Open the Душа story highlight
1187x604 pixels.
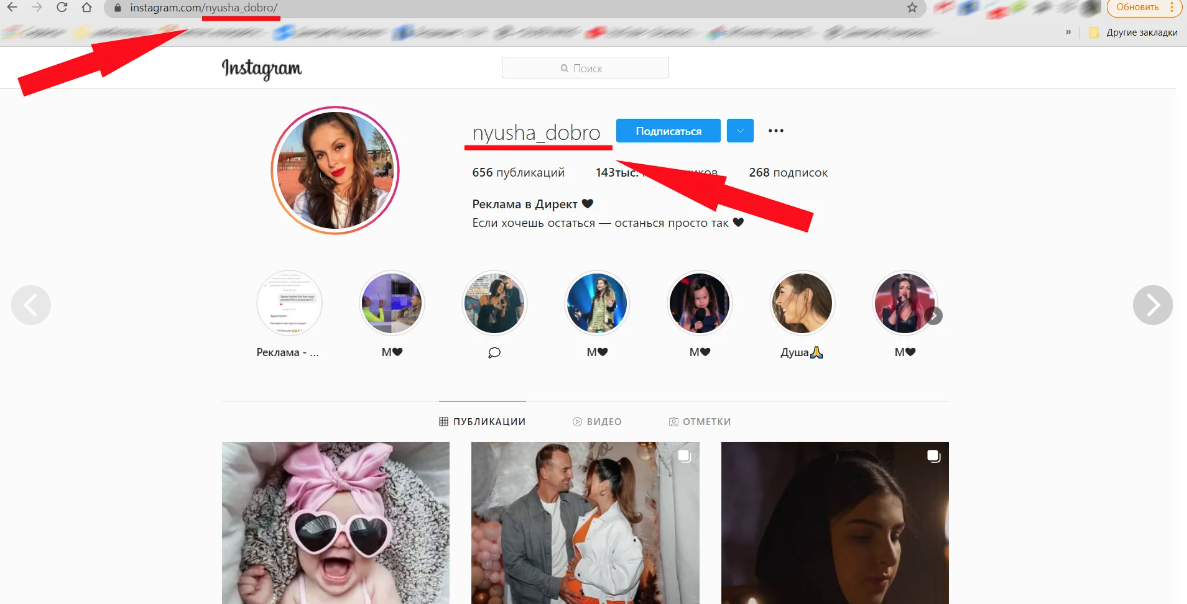tap(802, 304)
